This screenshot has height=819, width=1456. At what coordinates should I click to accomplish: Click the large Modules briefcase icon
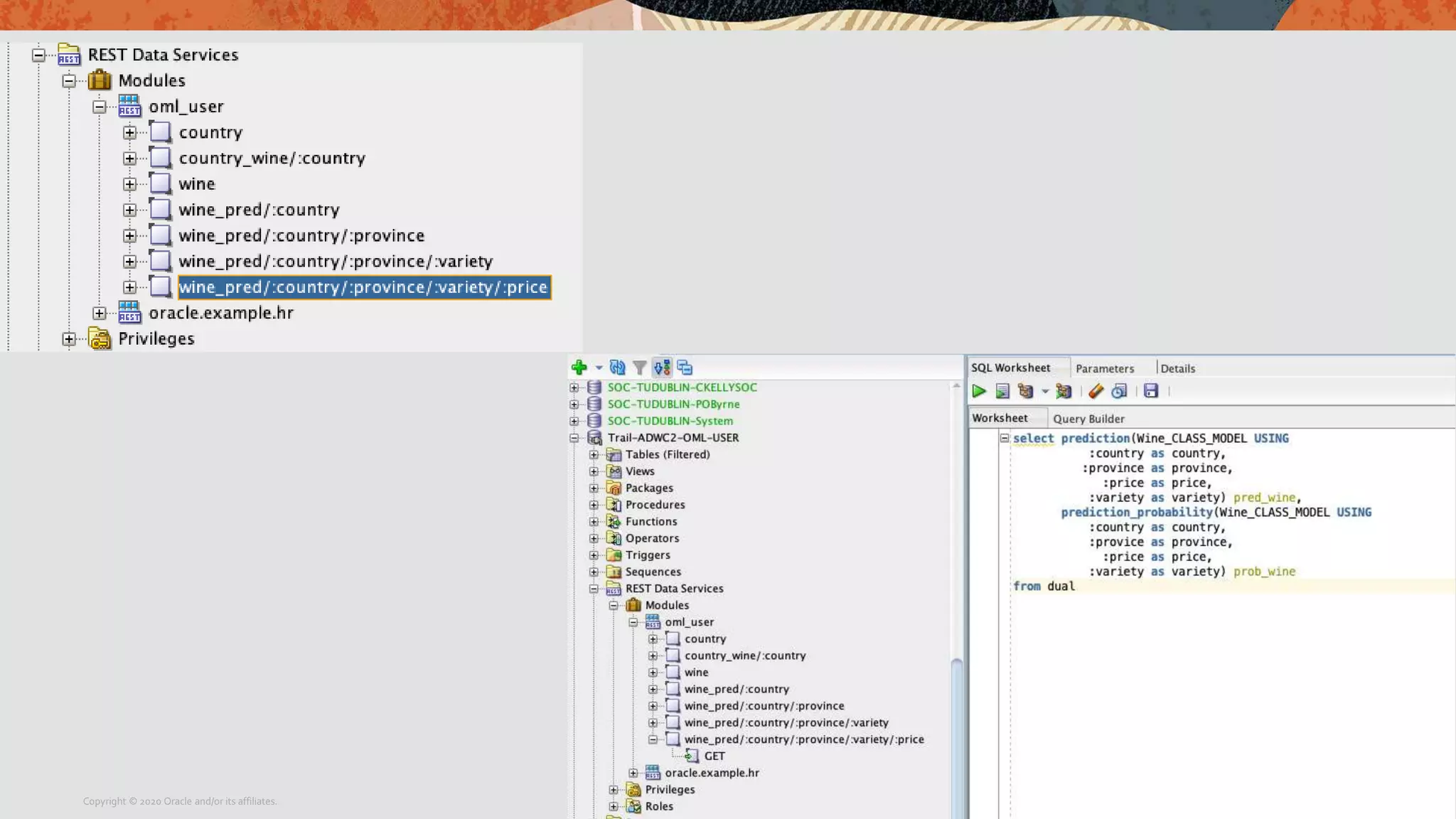pos(100,80)
